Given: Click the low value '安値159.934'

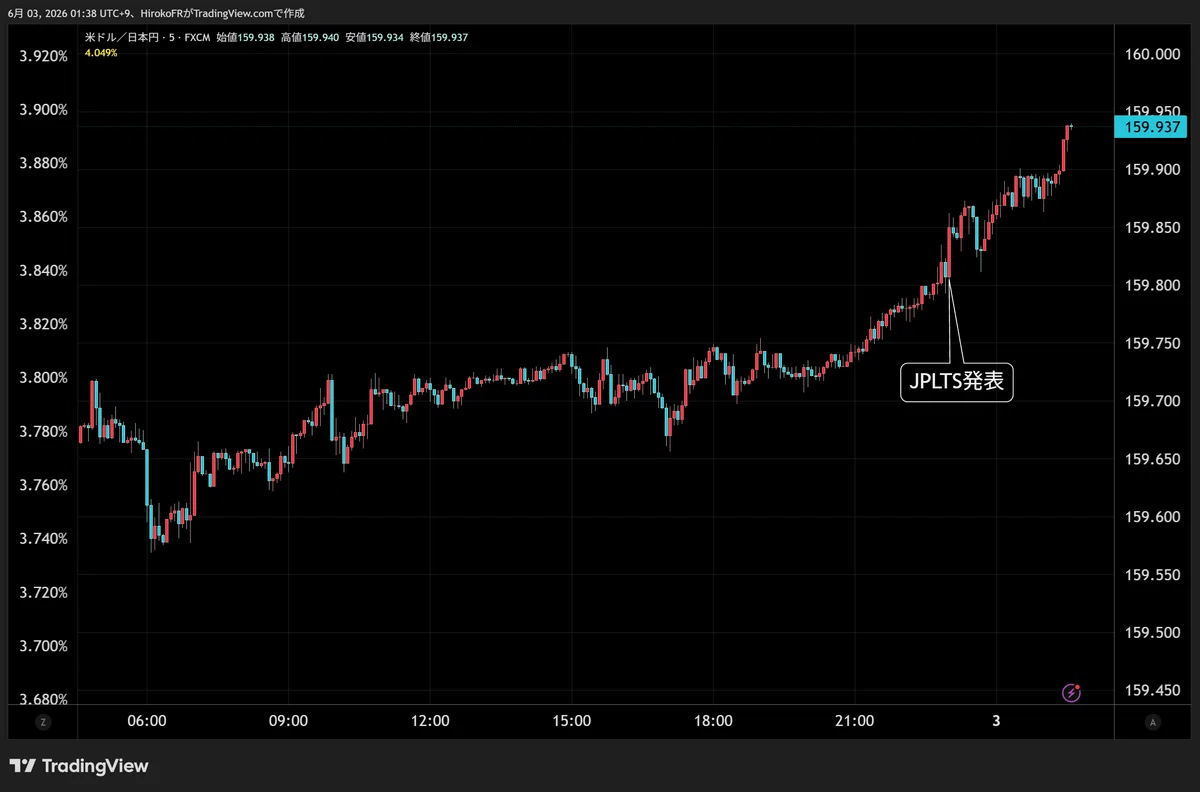Looking at the screenshot, I should point(375,37).
